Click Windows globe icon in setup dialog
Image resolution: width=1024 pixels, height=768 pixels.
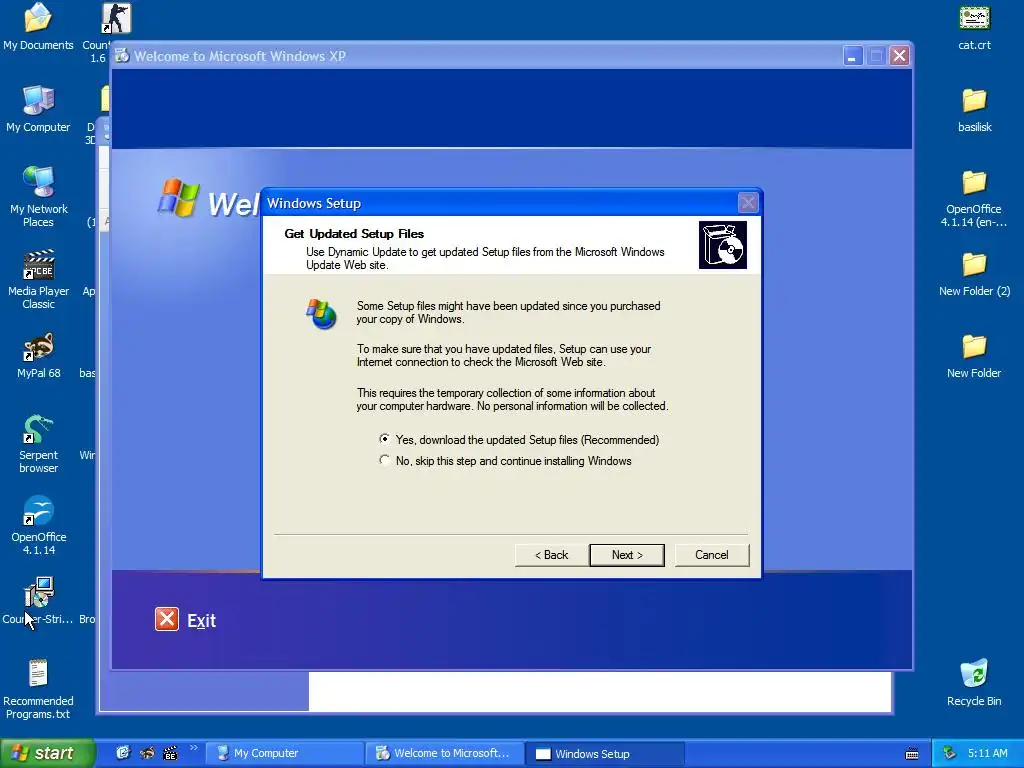coord(321,314)
